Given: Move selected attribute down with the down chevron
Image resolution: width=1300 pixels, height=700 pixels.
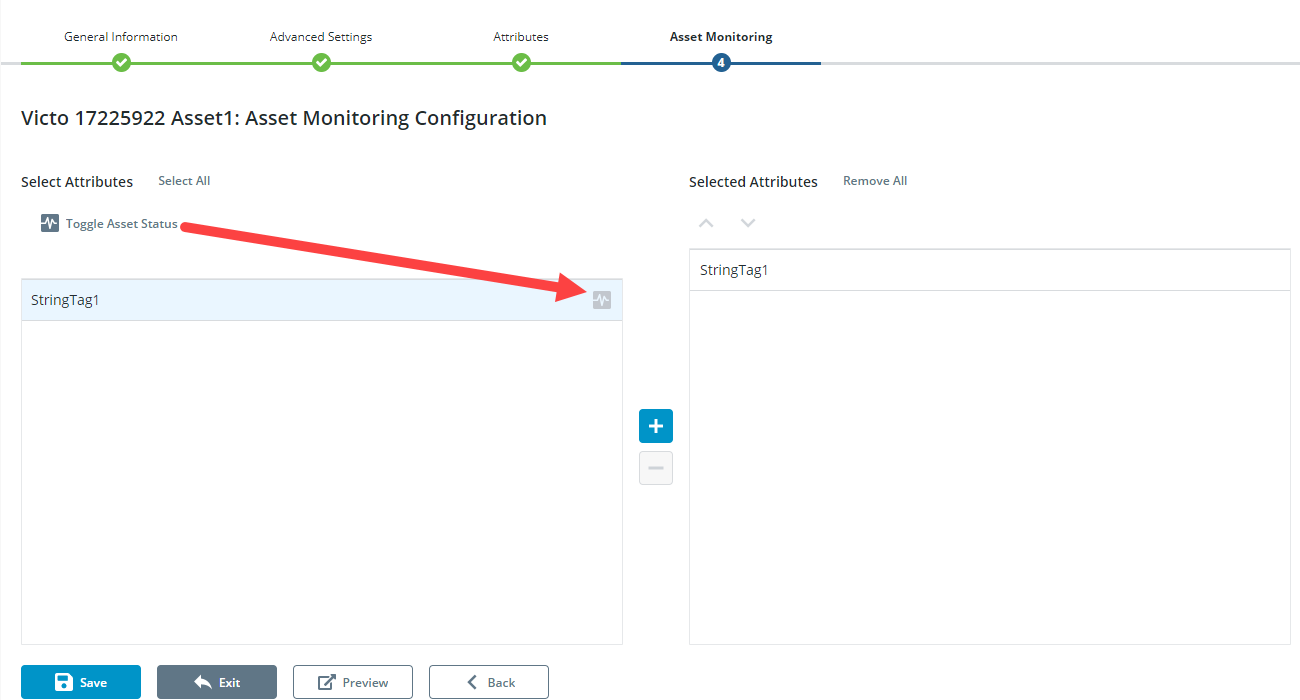Looking at the screenshot, I should coord(747,222).
